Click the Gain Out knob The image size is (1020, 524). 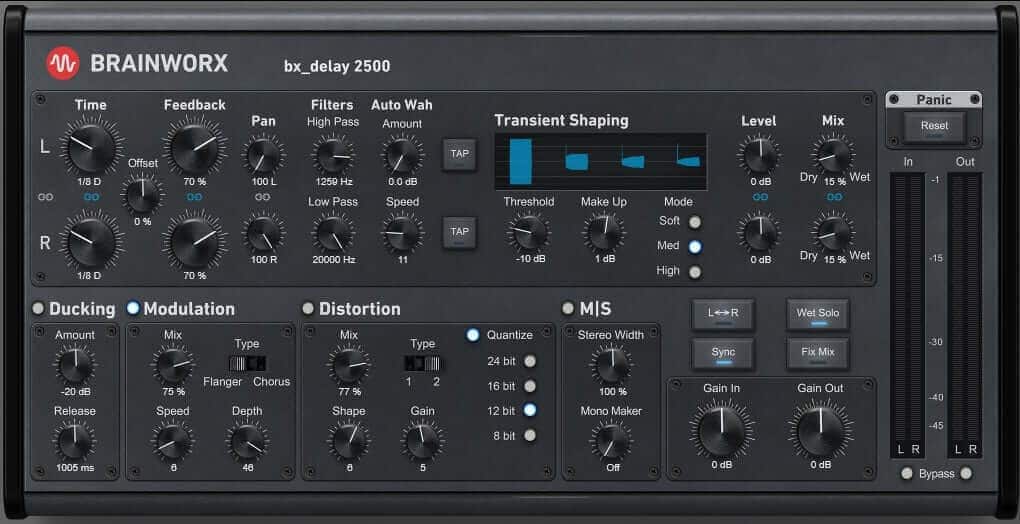pyautogui.click(x=820, y=431)
